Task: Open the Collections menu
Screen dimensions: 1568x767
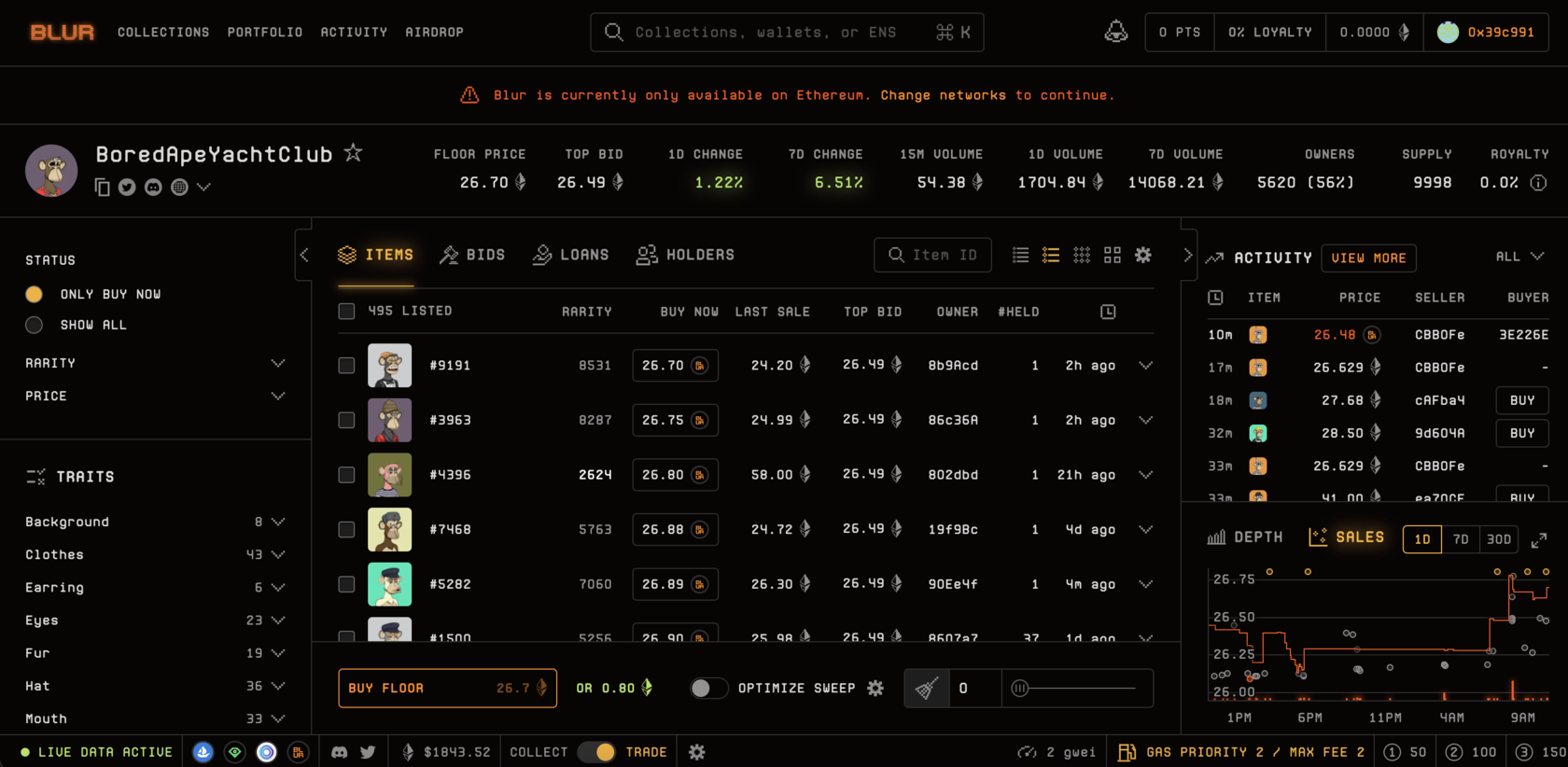Action: tap(163, 32)
